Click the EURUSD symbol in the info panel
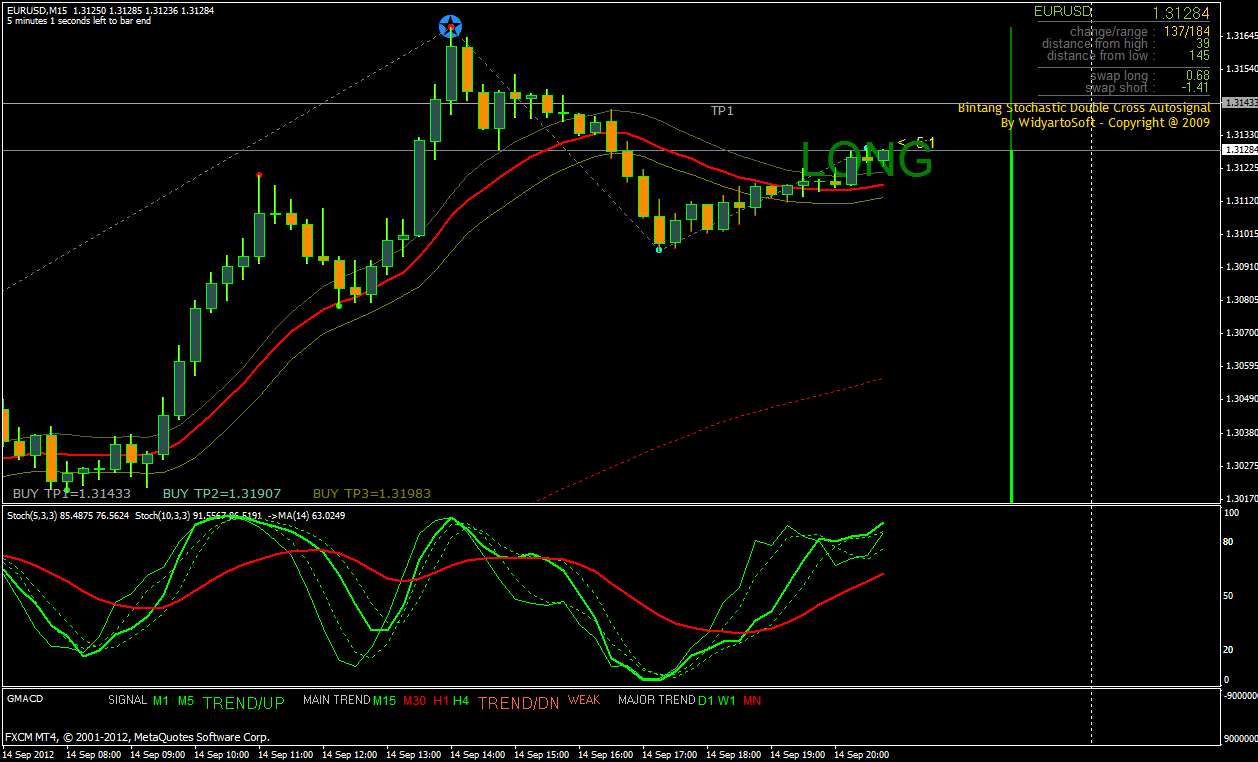Viewport: 1258px width, 762px height. pyautogui.click(x=1063, y=11)
